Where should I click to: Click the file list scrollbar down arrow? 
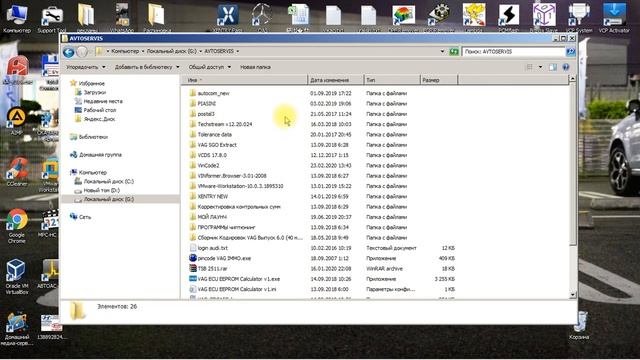coord(572,295)
